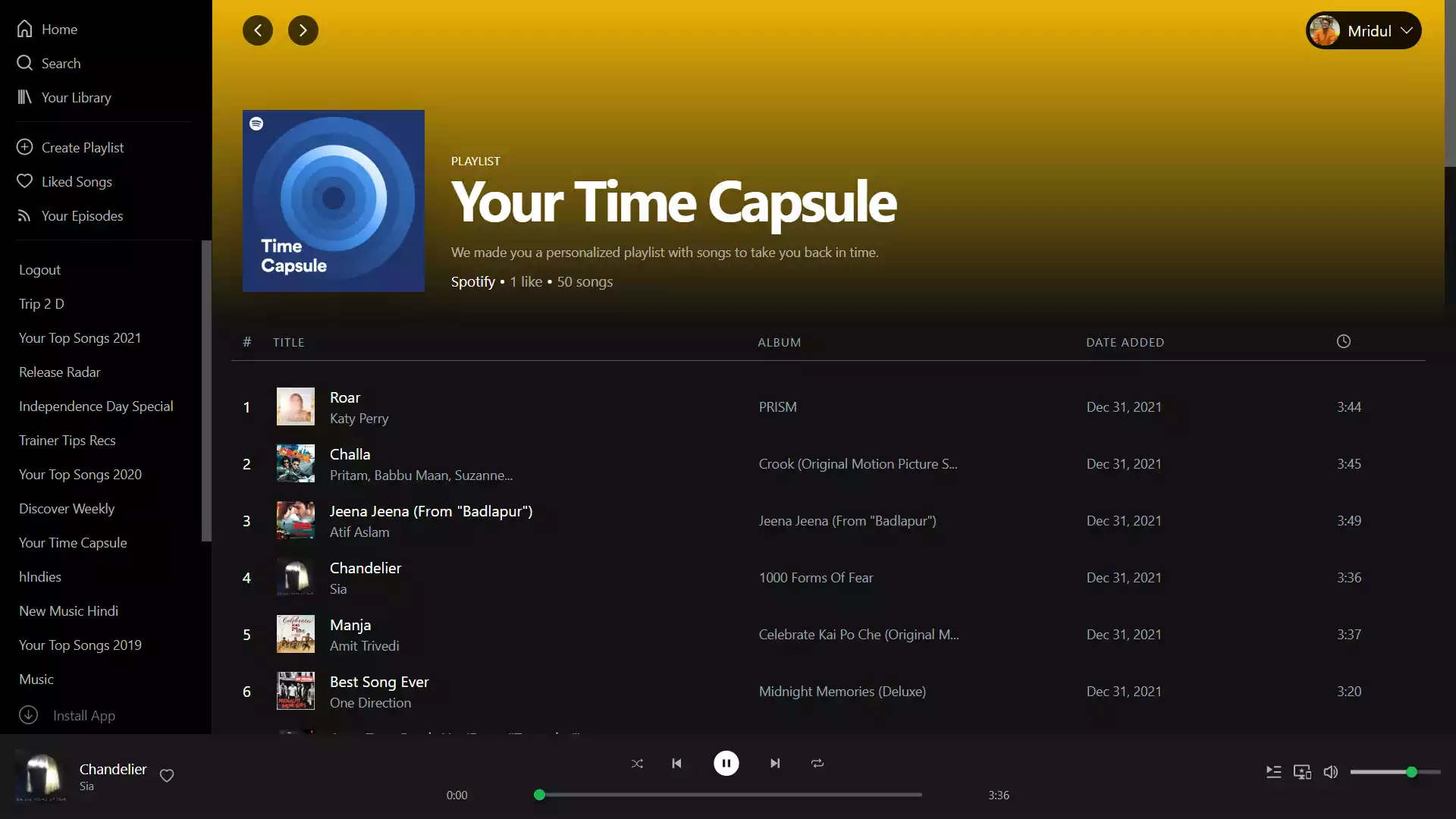Open Your Library from the sidebar
Viewport: 1456px width, 819px height.
pyautogui.click(x=76, y=97)
